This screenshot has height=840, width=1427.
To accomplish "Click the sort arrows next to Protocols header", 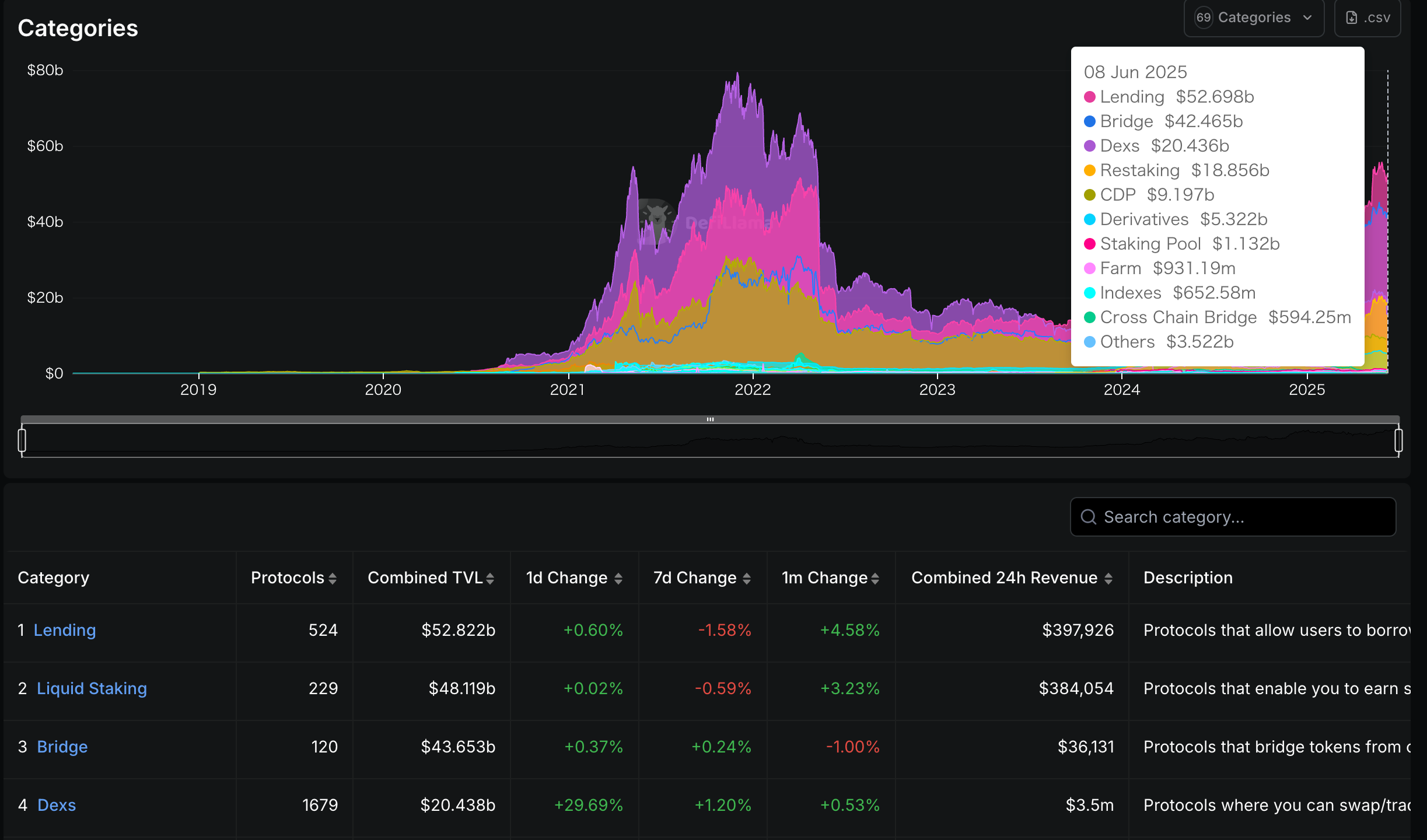I will coord(333,578).
